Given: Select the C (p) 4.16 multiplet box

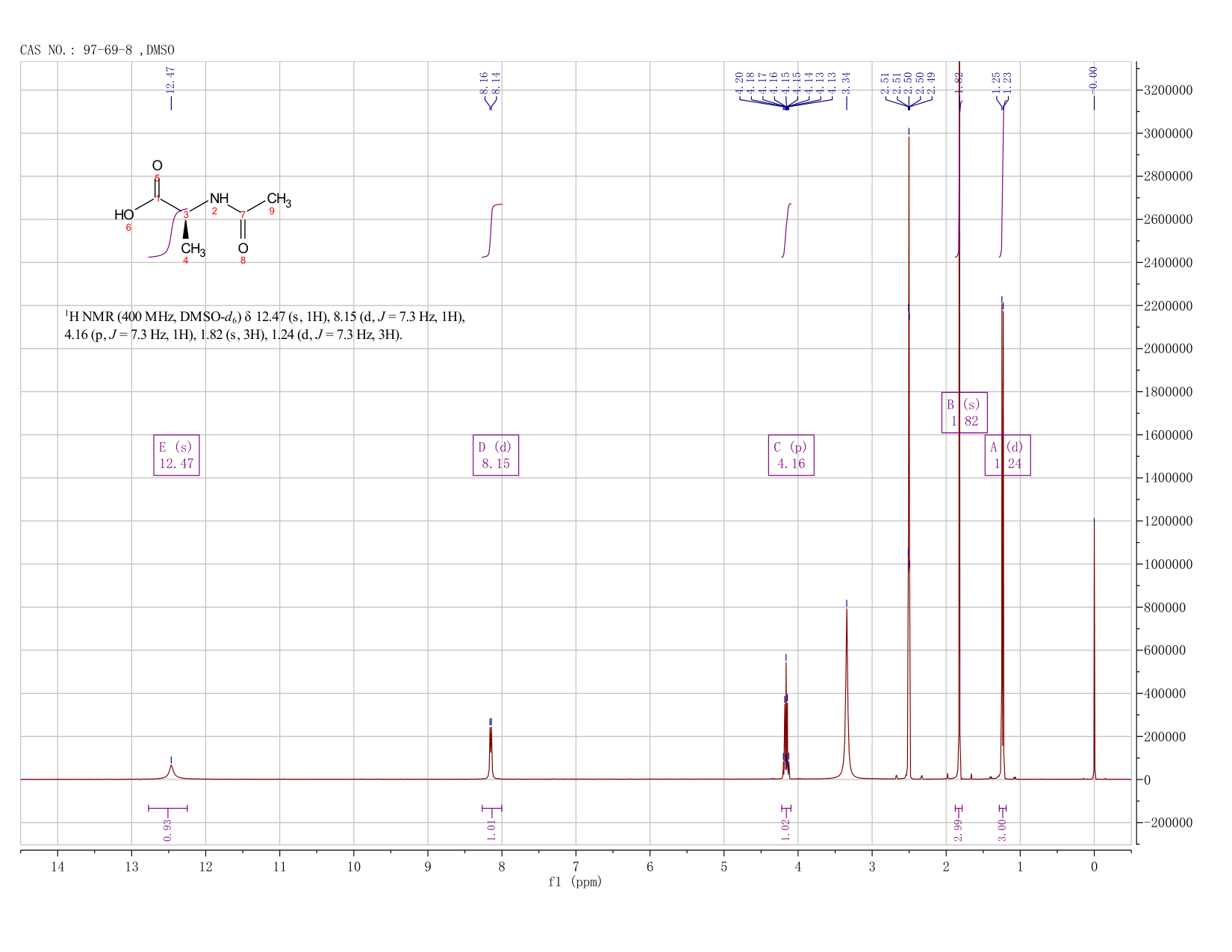Looking at the screenshot, I should click(791, 455).
